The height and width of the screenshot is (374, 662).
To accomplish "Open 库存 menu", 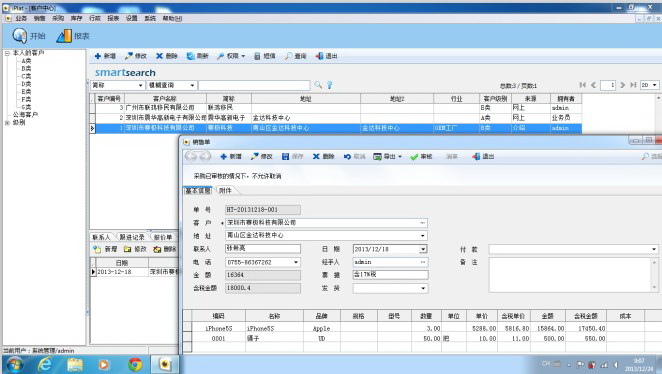I will click(x=76, y=18).
